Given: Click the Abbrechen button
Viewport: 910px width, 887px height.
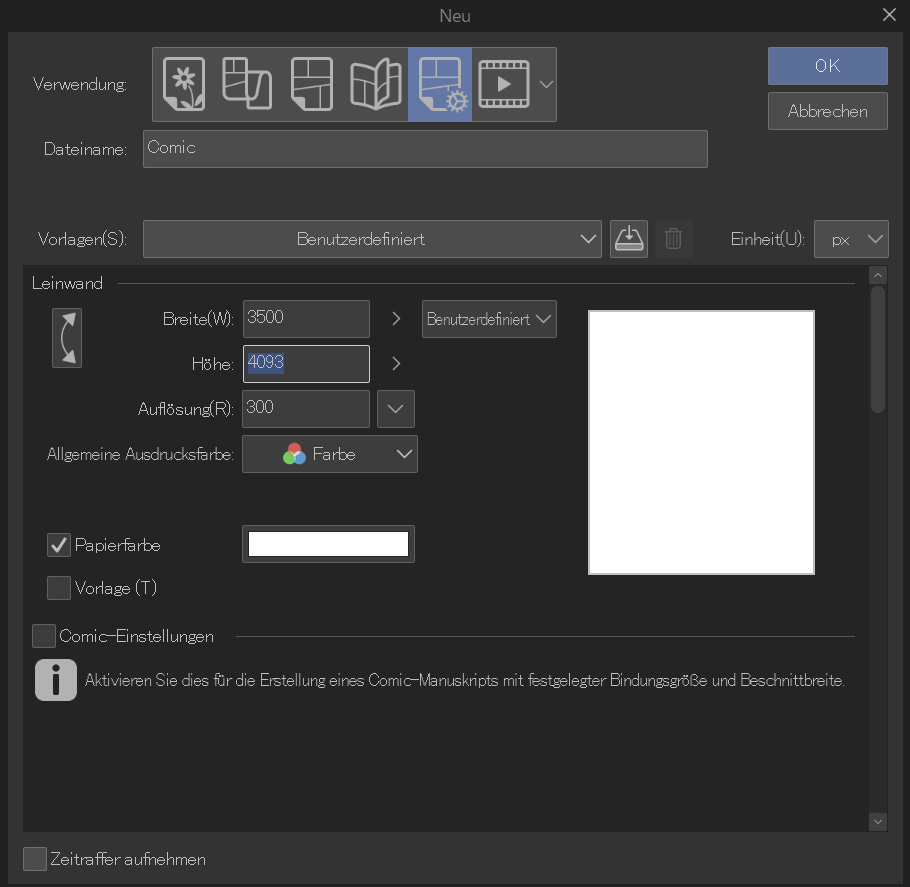Looking at the screenshot, I should (827, 111).
